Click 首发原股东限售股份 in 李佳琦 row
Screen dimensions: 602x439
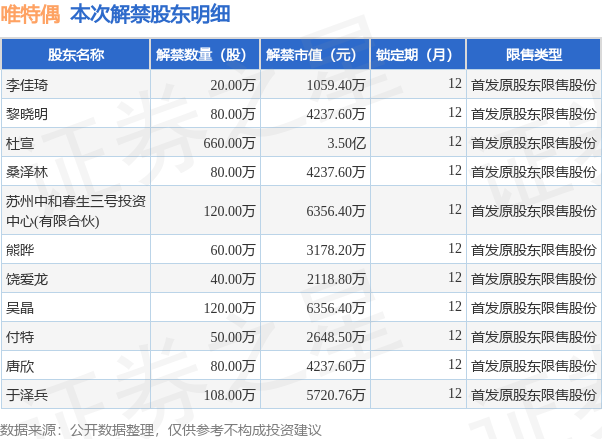tap(534, 85)
